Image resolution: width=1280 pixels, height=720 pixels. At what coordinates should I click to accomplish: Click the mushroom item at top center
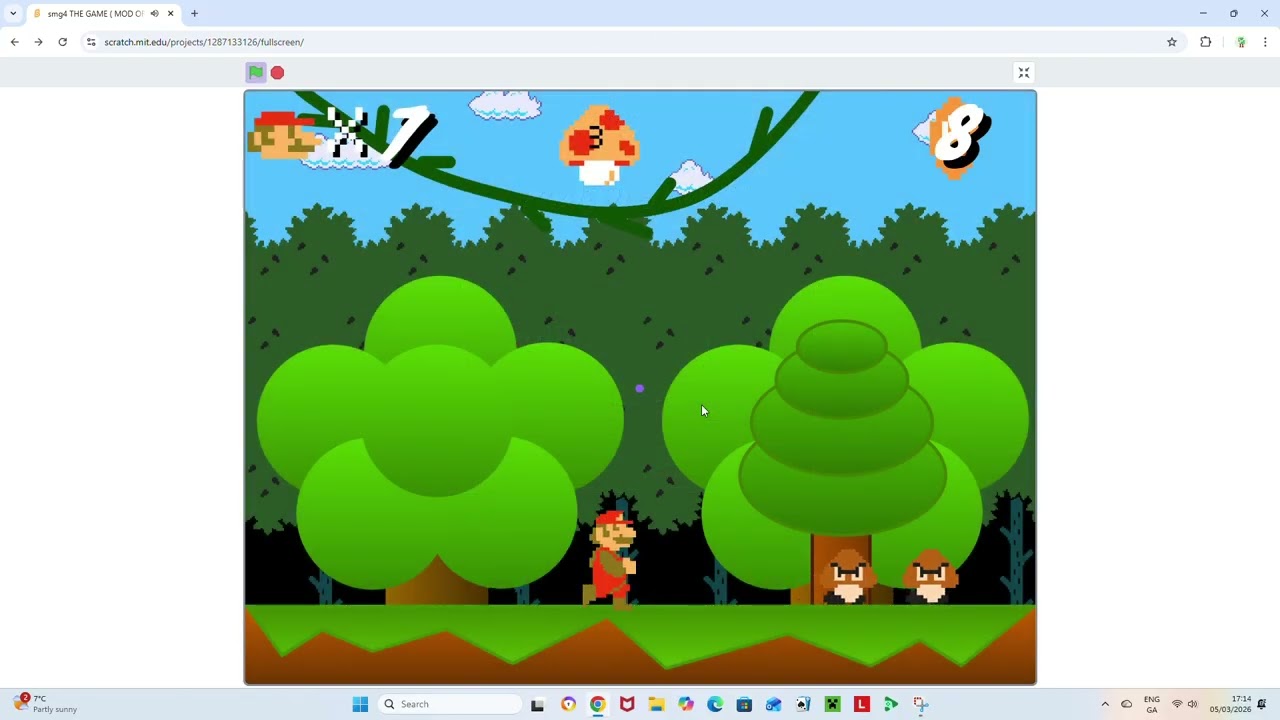[598, 146]
